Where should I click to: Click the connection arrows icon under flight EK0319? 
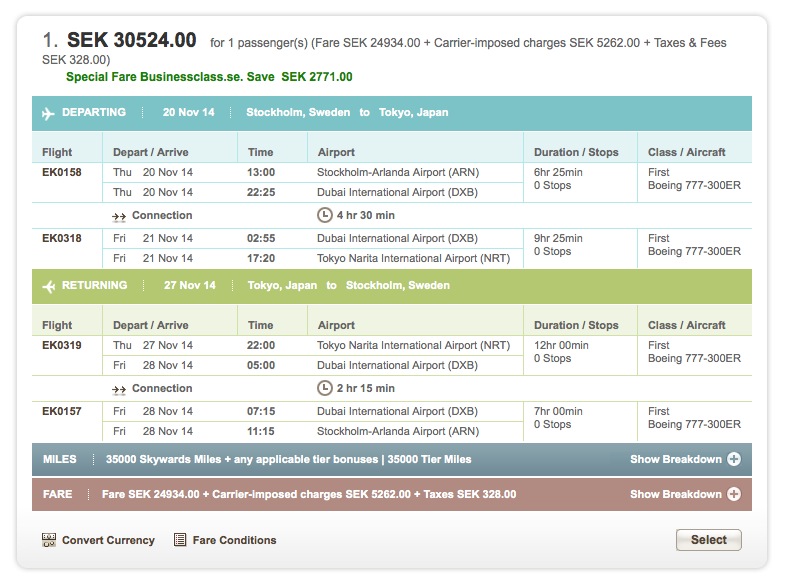tap(119, 389)
